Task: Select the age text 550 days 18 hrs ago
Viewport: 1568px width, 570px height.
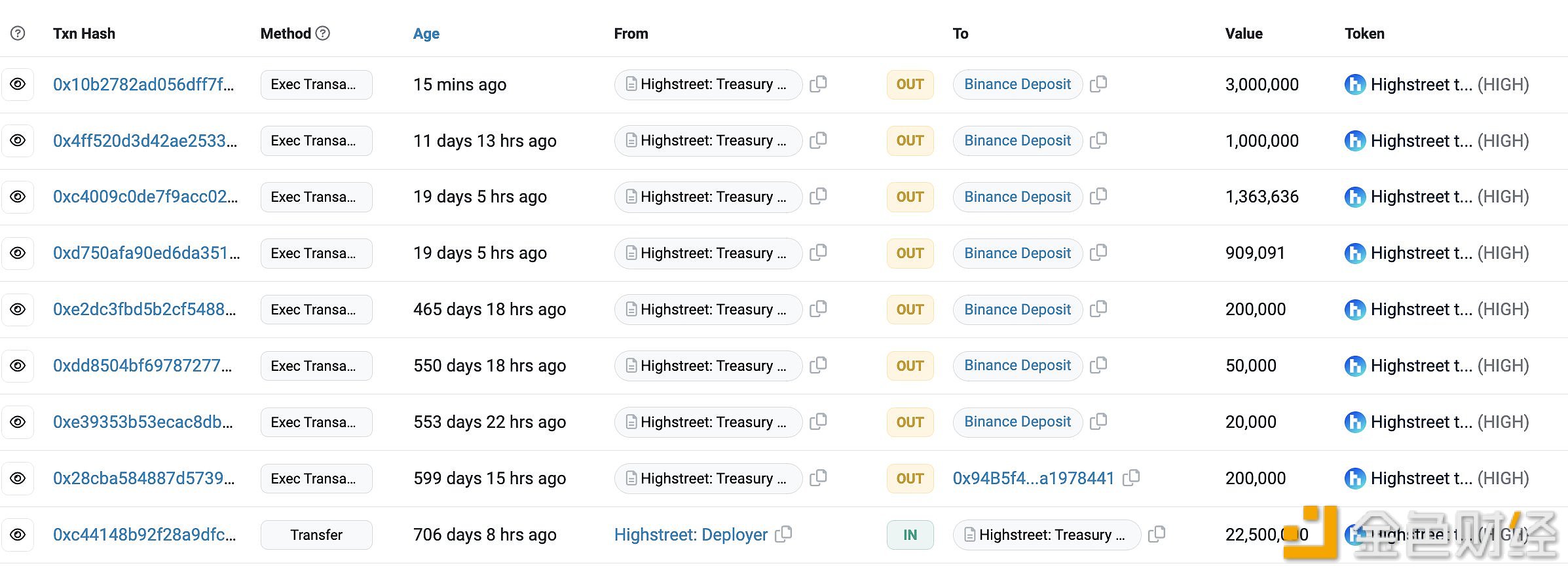Action: 489,366
